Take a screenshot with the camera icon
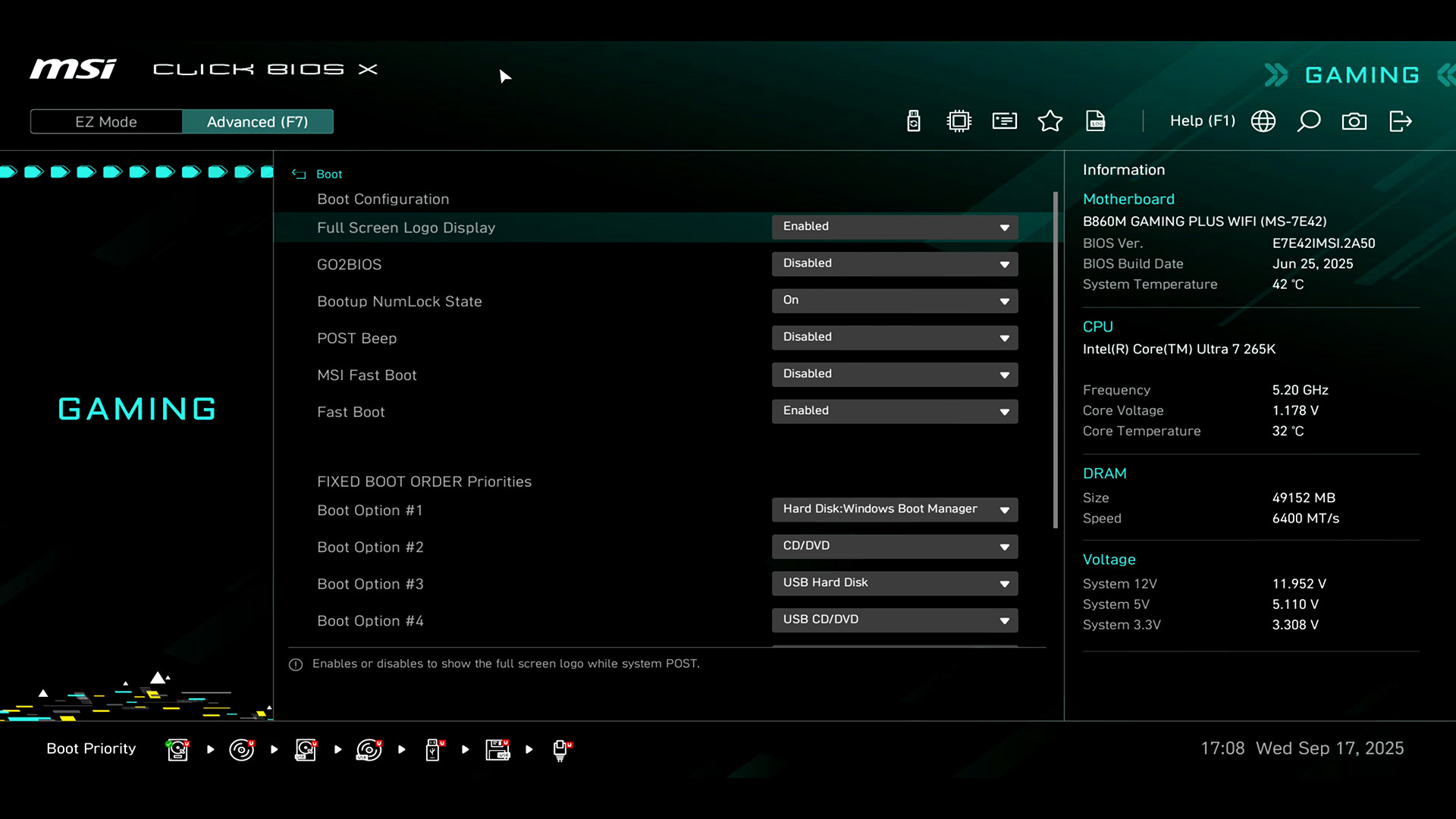The width and height of the screenshot is (1456, 819). coord(1354,121)
